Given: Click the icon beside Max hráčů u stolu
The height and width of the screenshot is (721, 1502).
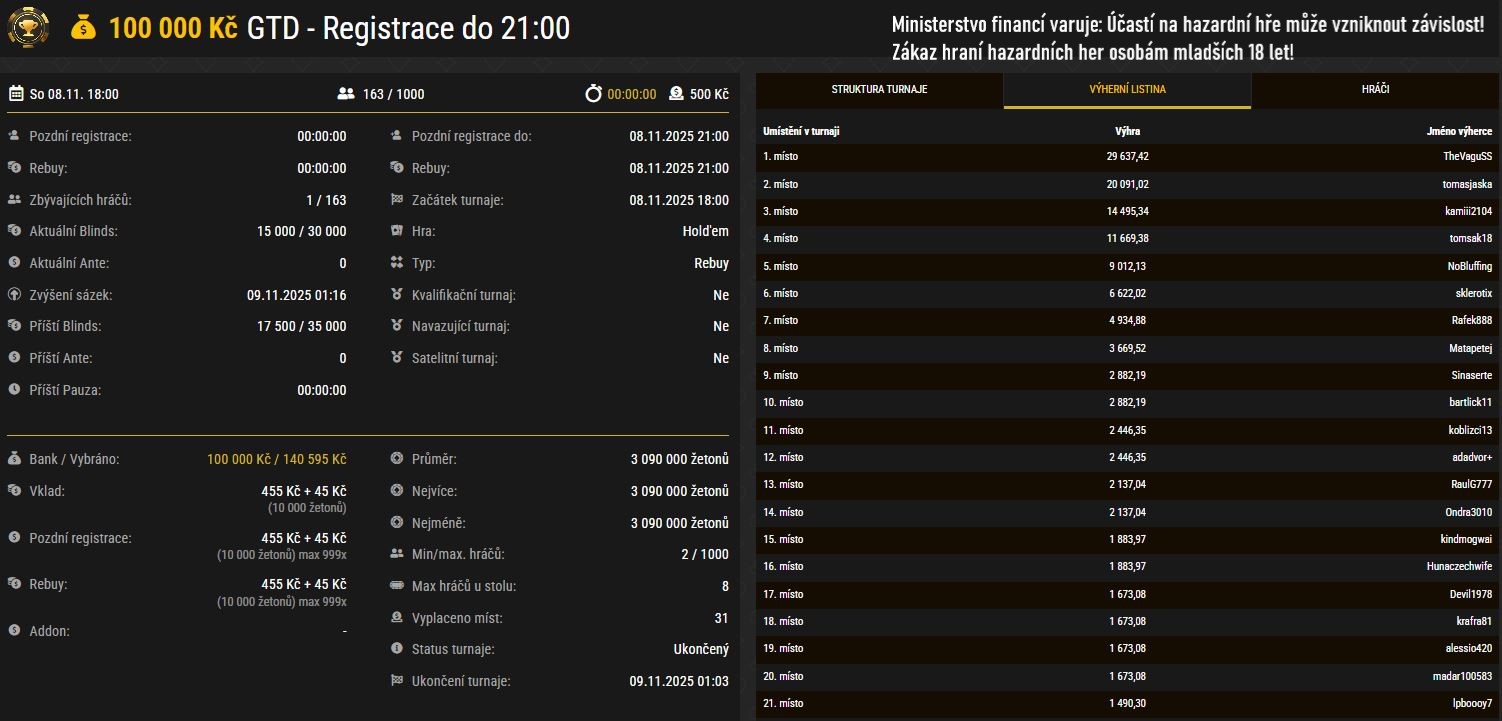Looking at the screenshot, I should [397, 586].
